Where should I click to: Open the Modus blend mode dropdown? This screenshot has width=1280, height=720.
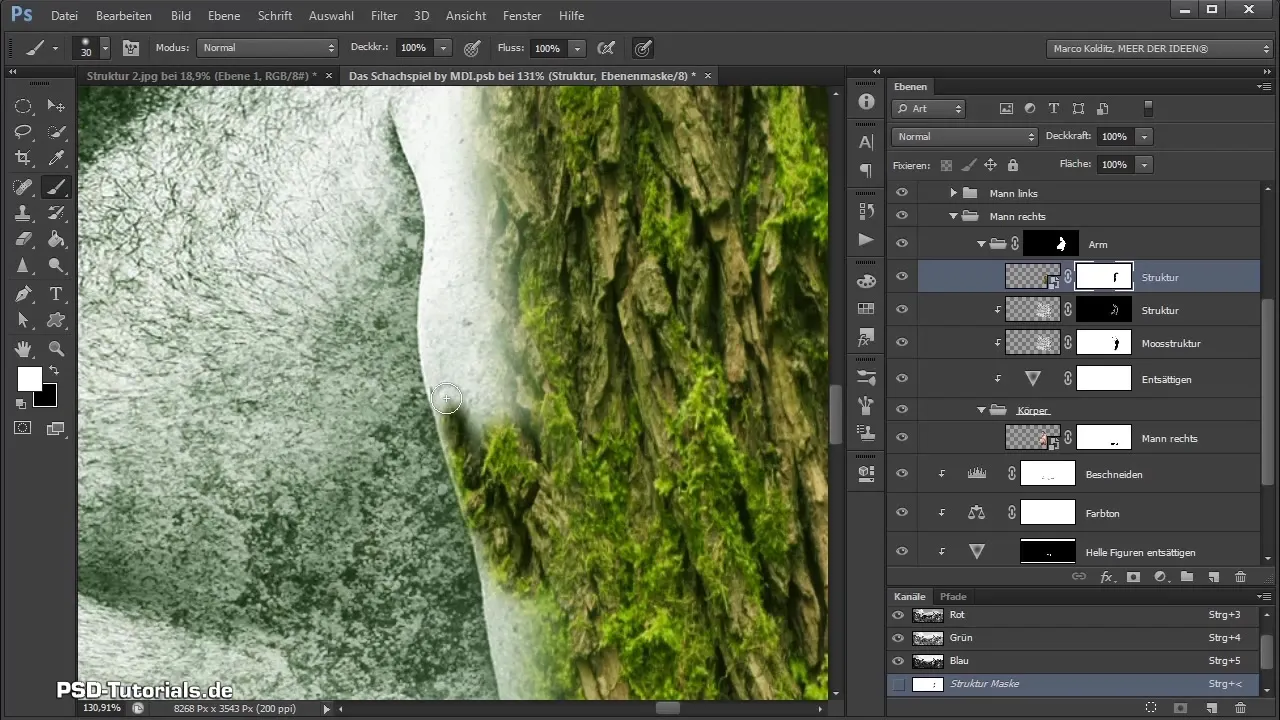tap(268, 48)
